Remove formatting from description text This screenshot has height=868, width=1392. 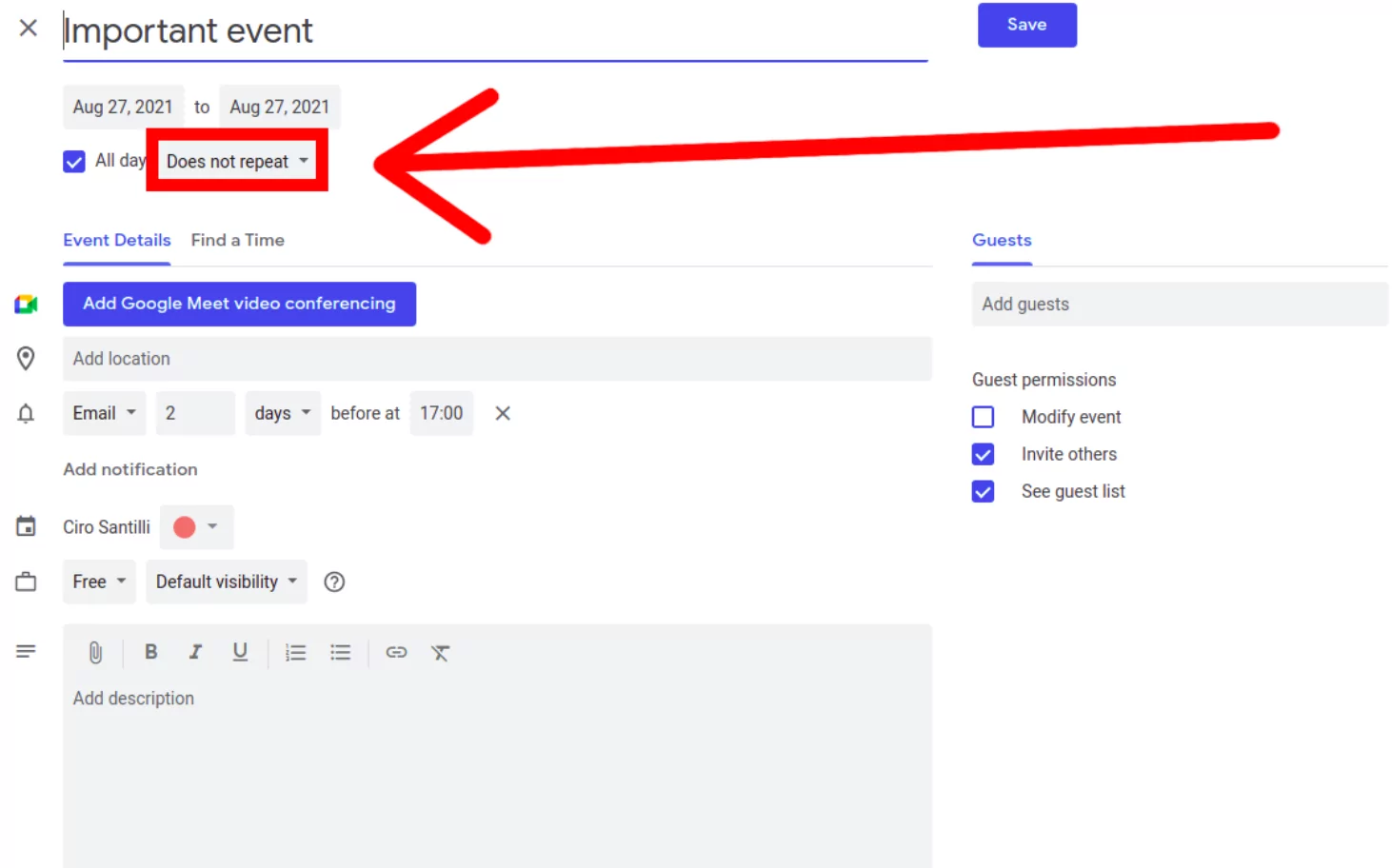[x=440, y=653]
